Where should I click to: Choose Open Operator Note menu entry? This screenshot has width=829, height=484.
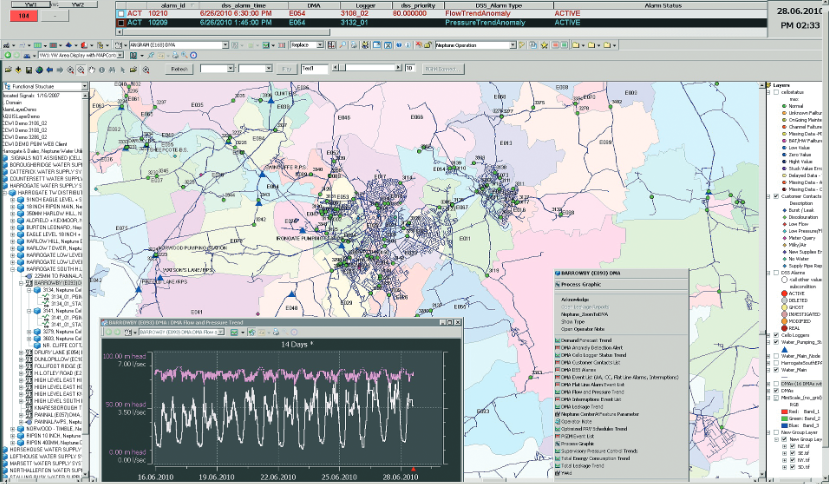[x=582, y=329]
